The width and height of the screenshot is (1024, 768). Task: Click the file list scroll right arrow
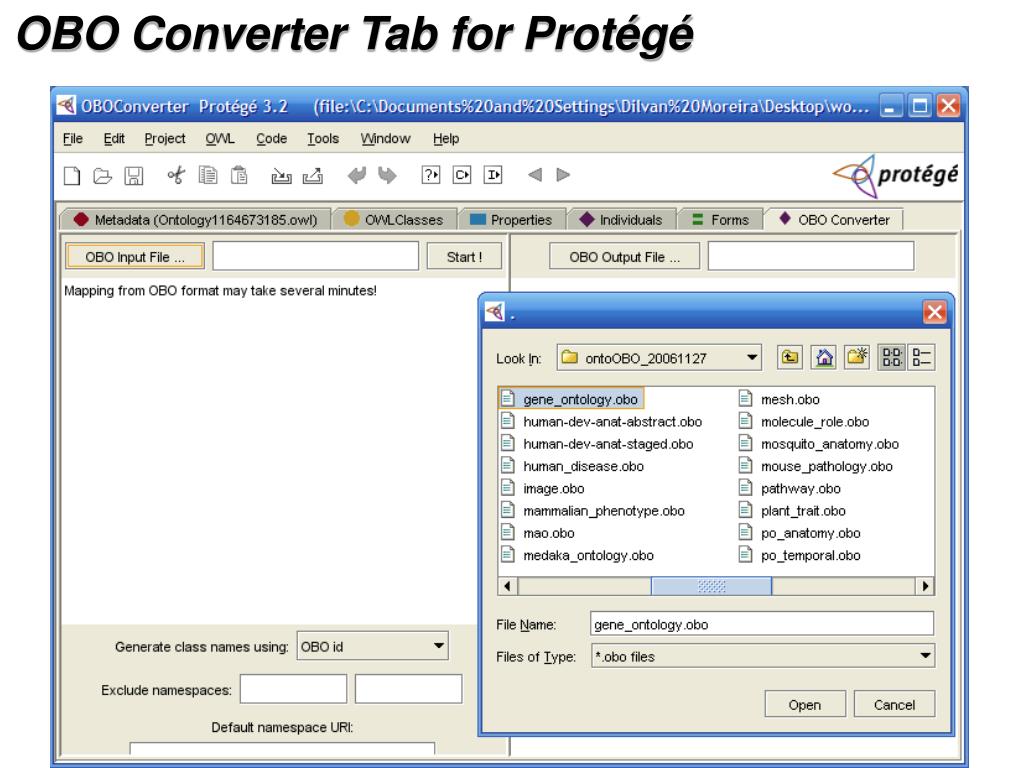coord(925,586)
